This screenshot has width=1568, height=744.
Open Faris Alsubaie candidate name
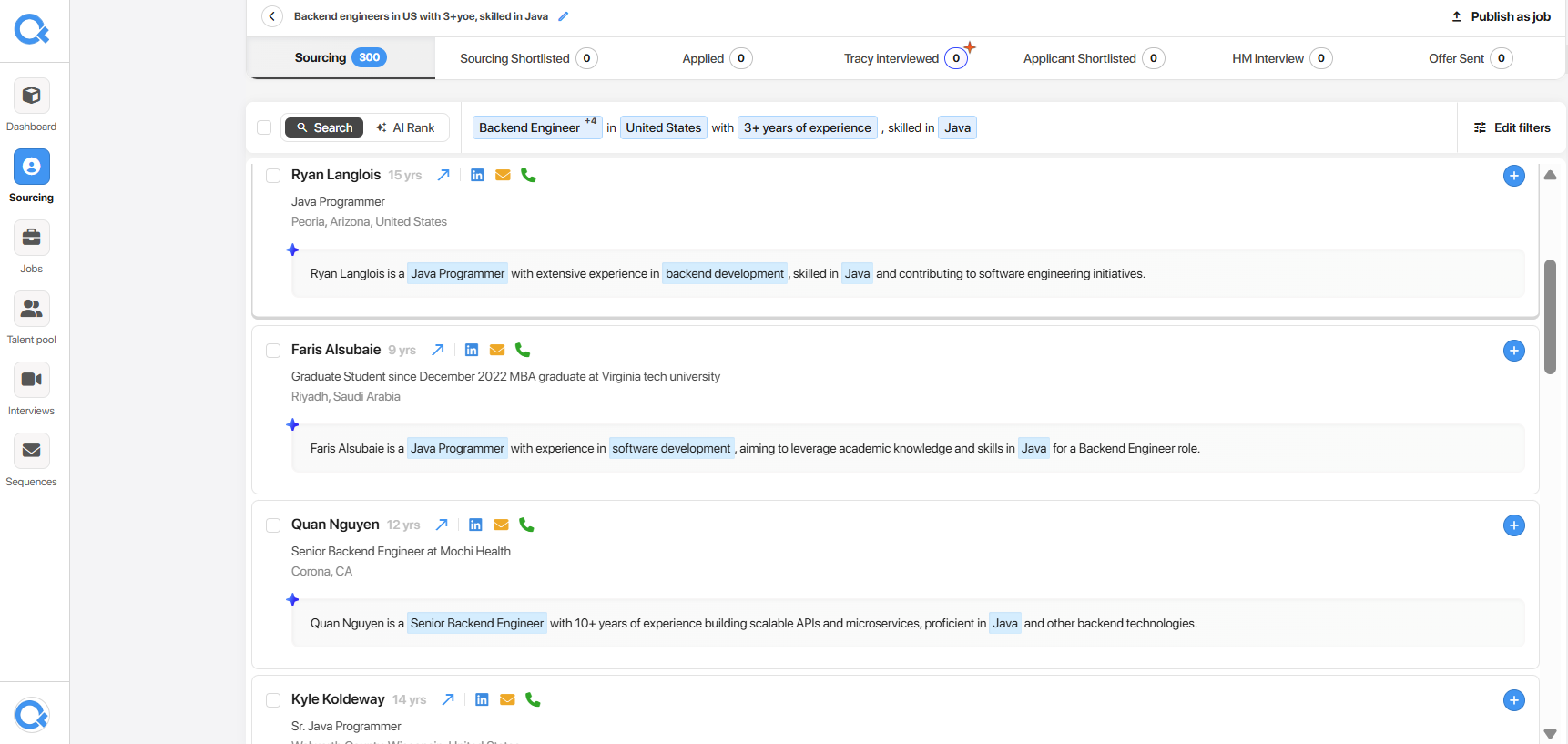pos(336,350)
